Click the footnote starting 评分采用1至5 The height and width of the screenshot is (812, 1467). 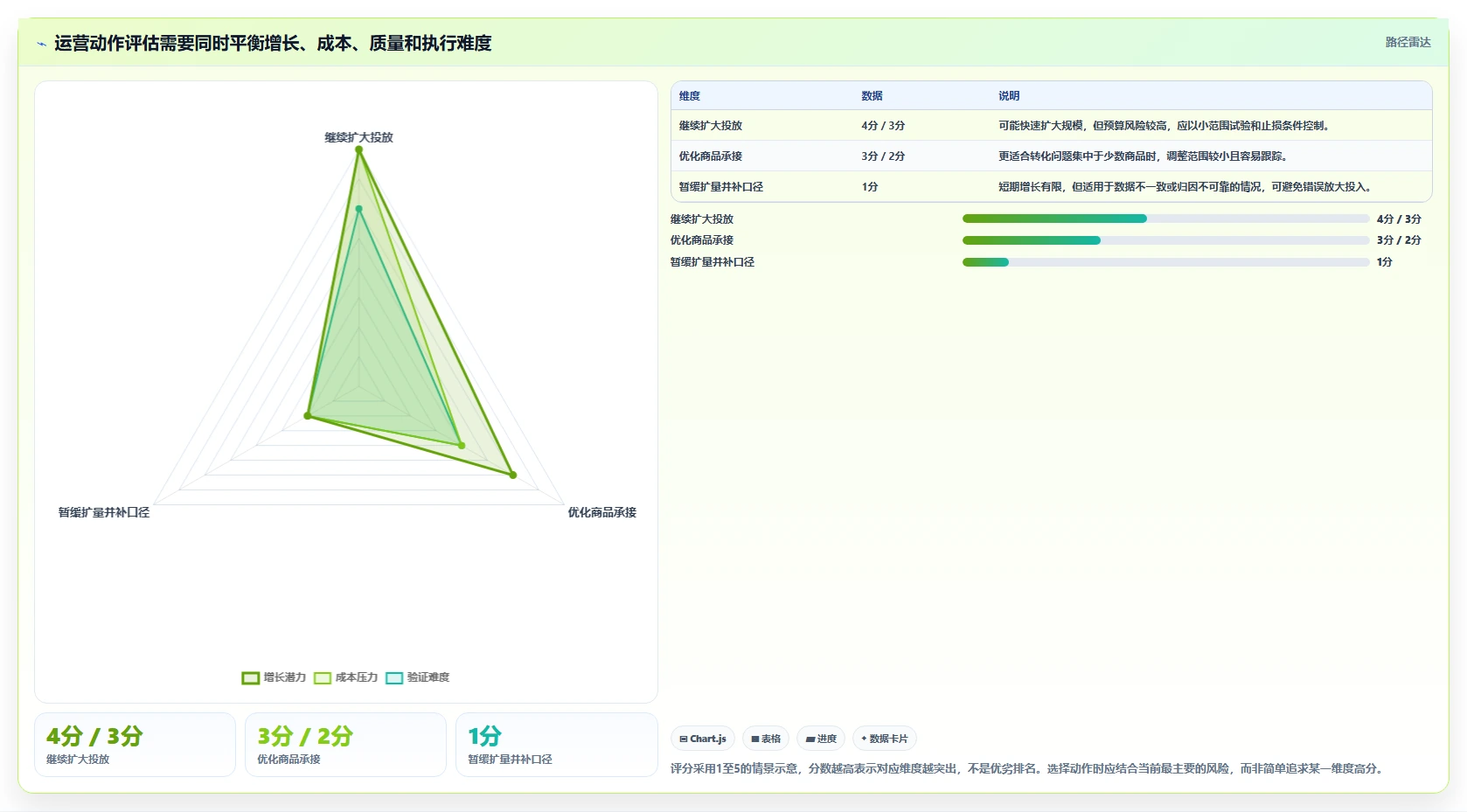1029,769
